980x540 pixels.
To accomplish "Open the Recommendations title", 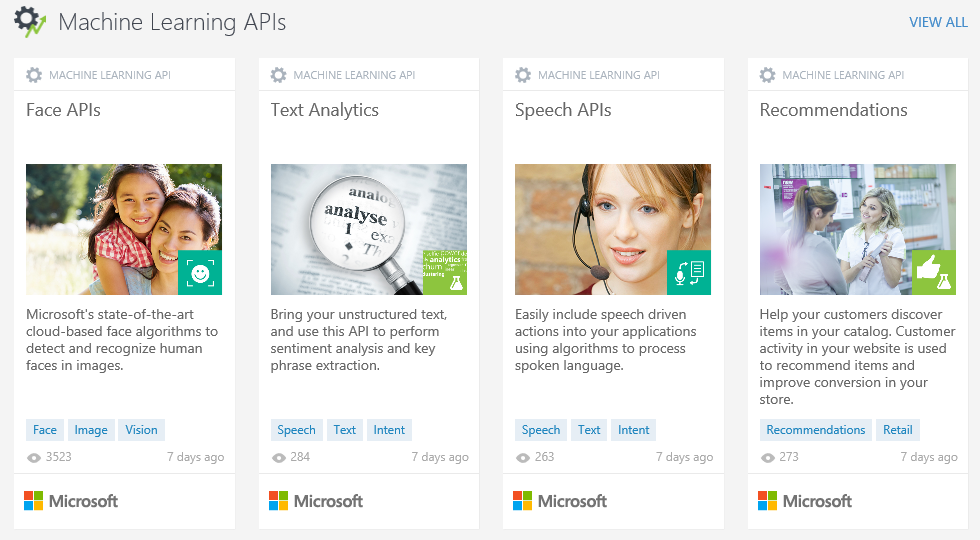I will point(833,110).
